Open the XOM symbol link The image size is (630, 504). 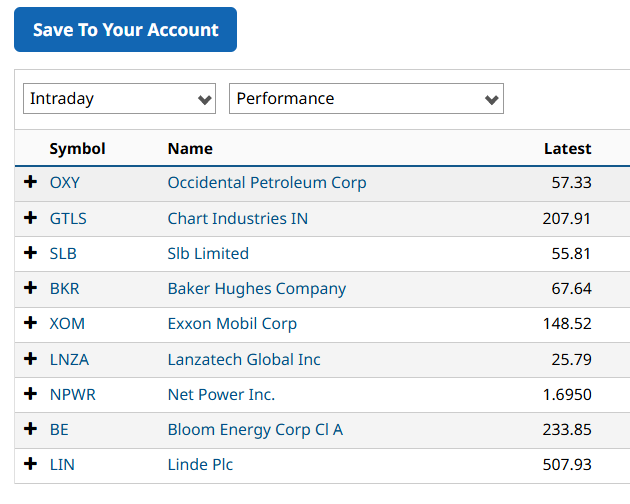66,323
